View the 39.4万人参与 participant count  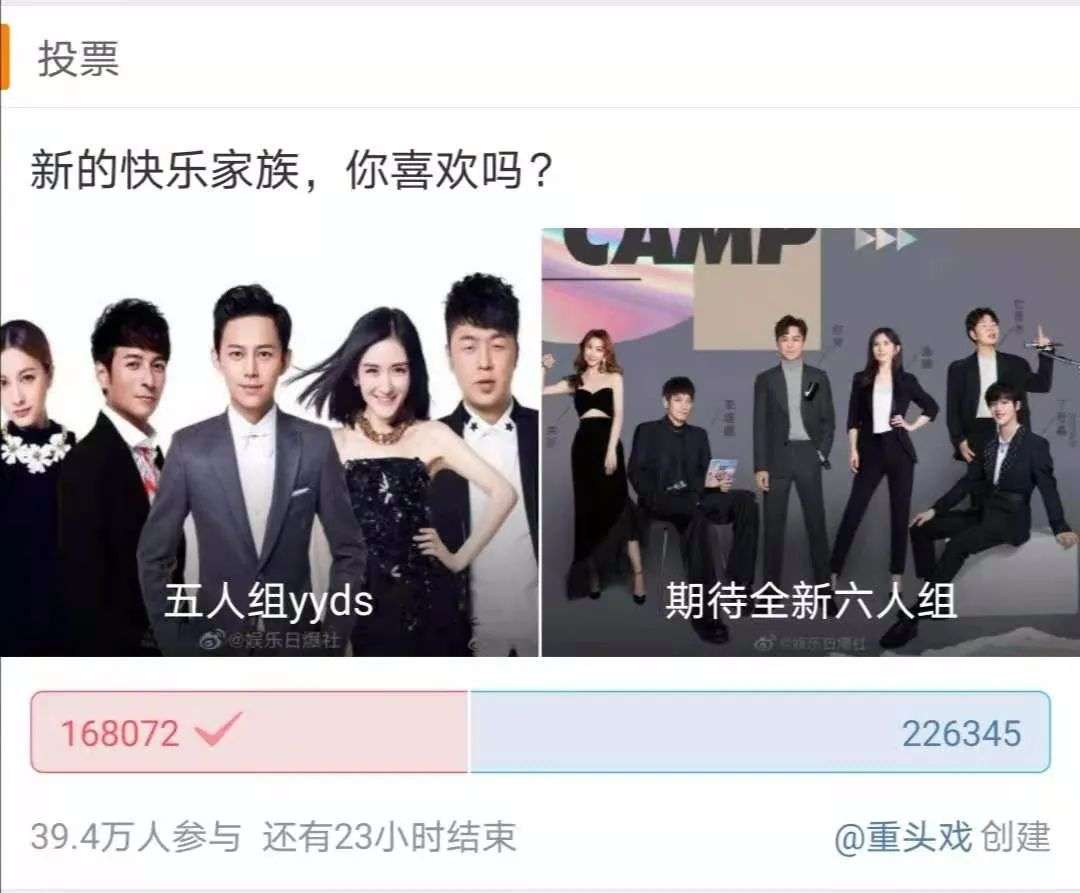(x=136, y=837)
